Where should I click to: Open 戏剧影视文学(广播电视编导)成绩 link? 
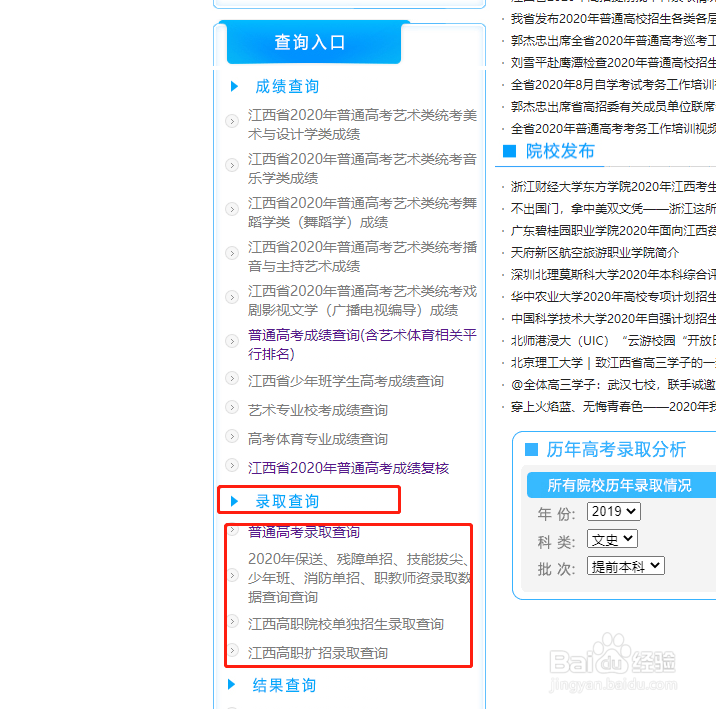[362, 300]
